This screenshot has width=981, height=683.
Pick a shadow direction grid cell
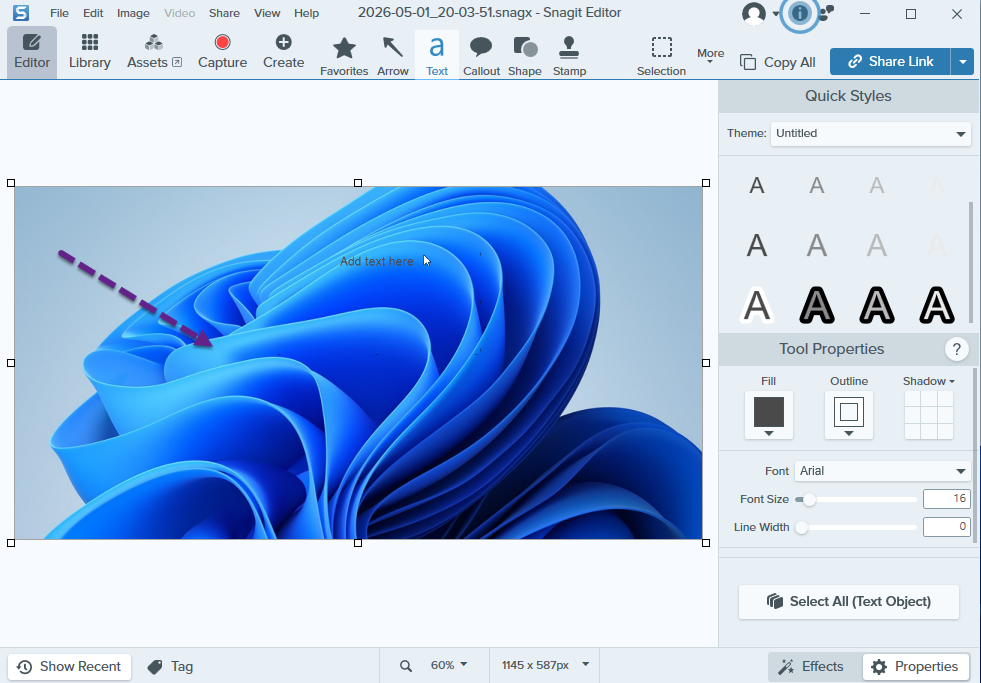coord(928,415)
